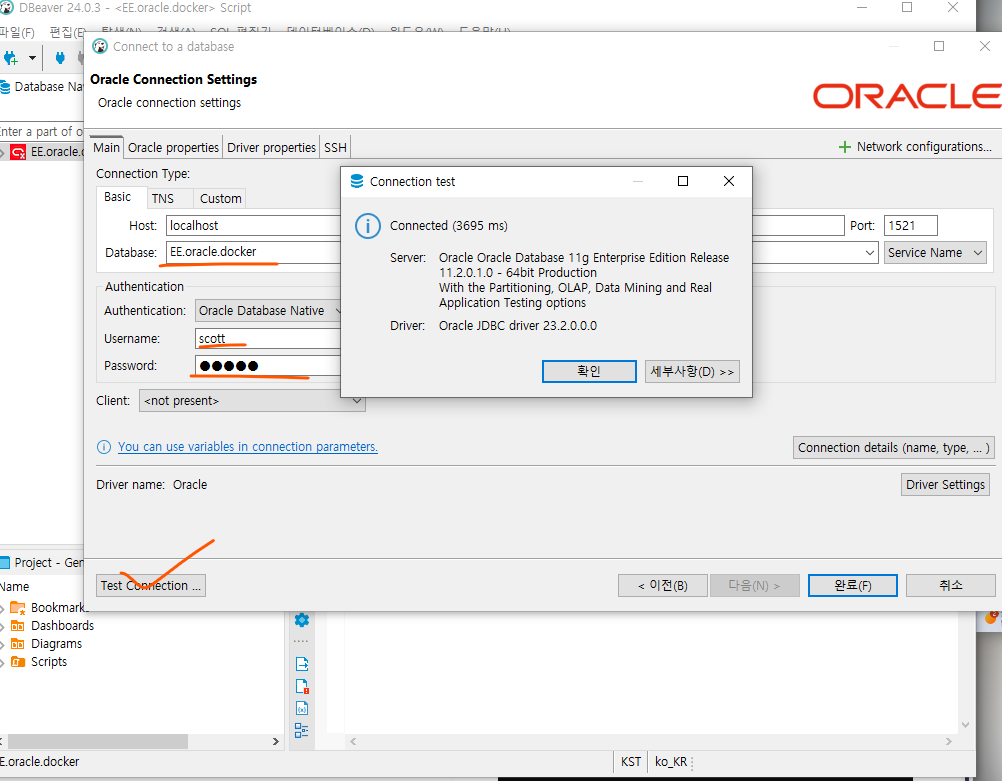Click Network configurations... link

pos(924,147)
